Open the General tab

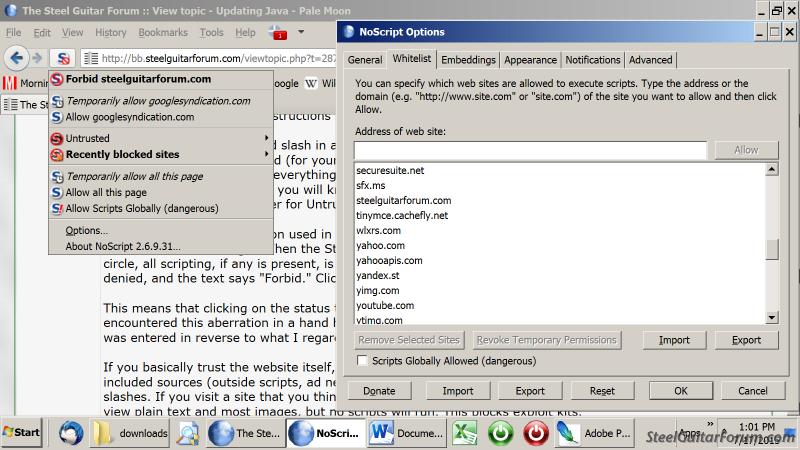(x=365, y=60)
